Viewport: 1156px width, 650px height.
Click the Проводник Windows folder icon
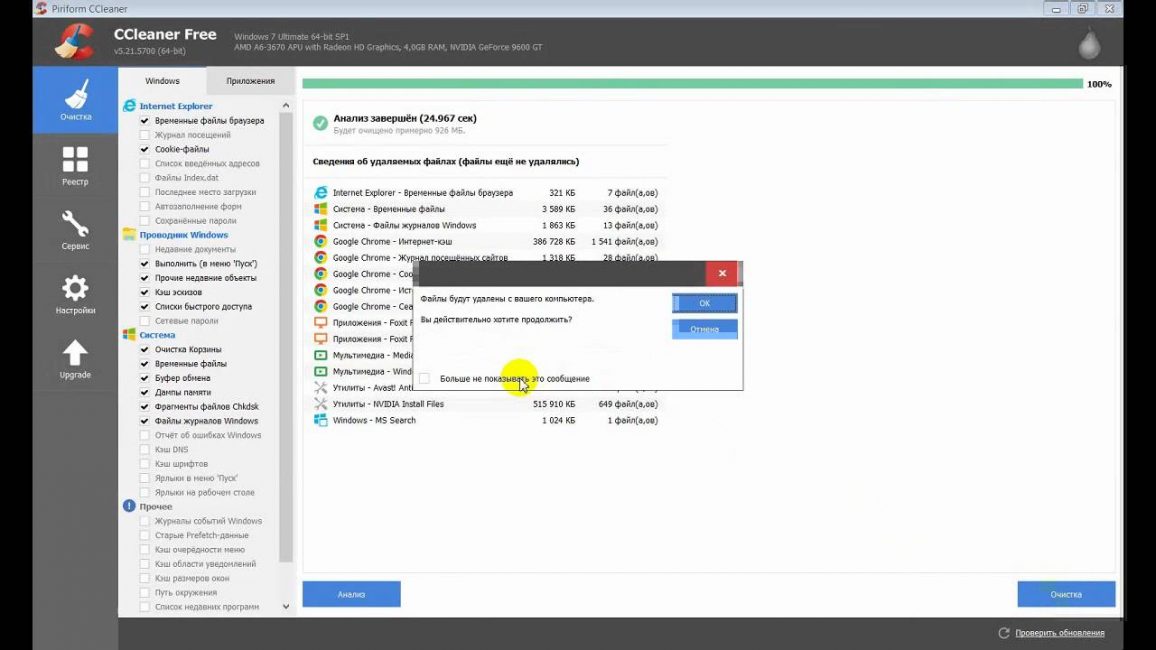(x=129, y=234)
